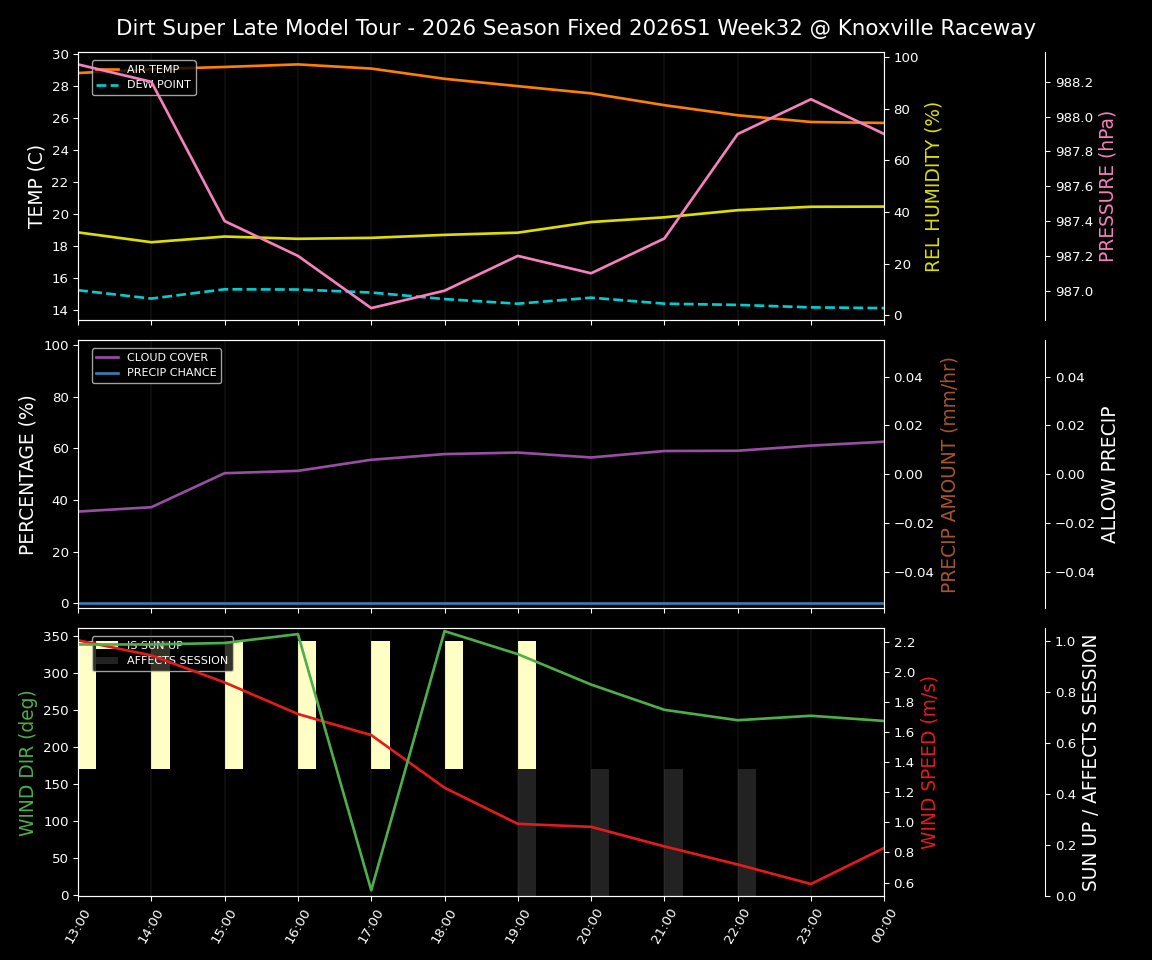Expand the middle-panel legend box
The height and width of the screenshot is (960, 1152).
pyautogui.click(x=156, y=364)
